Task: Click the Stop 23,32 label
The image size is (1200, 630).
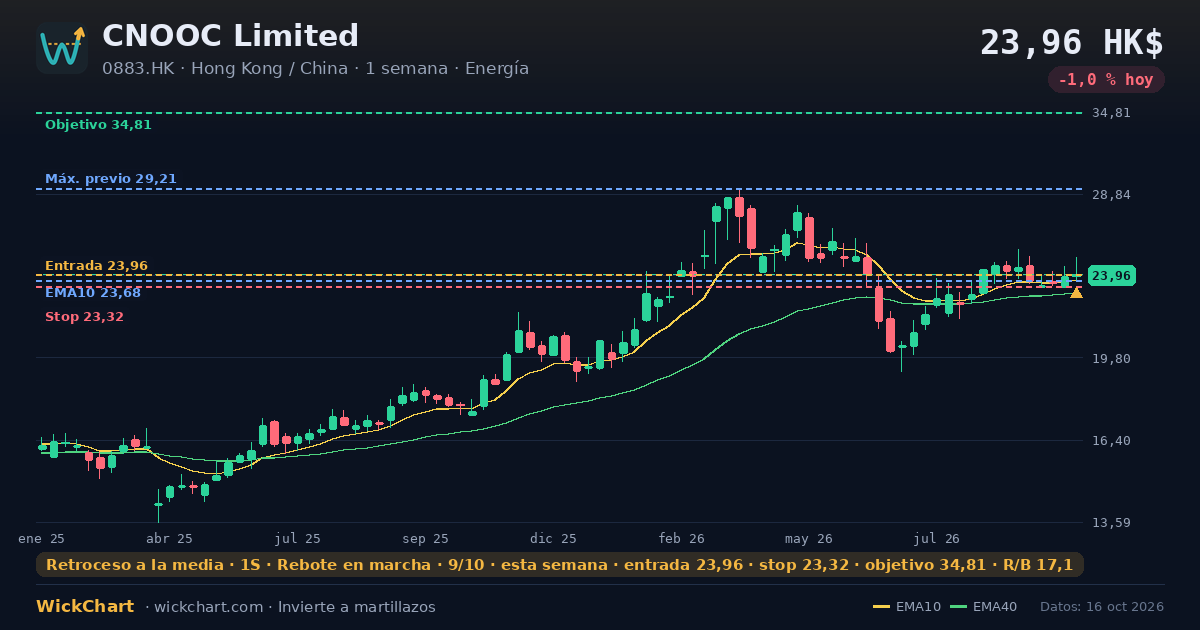Action: click(84, 317)
